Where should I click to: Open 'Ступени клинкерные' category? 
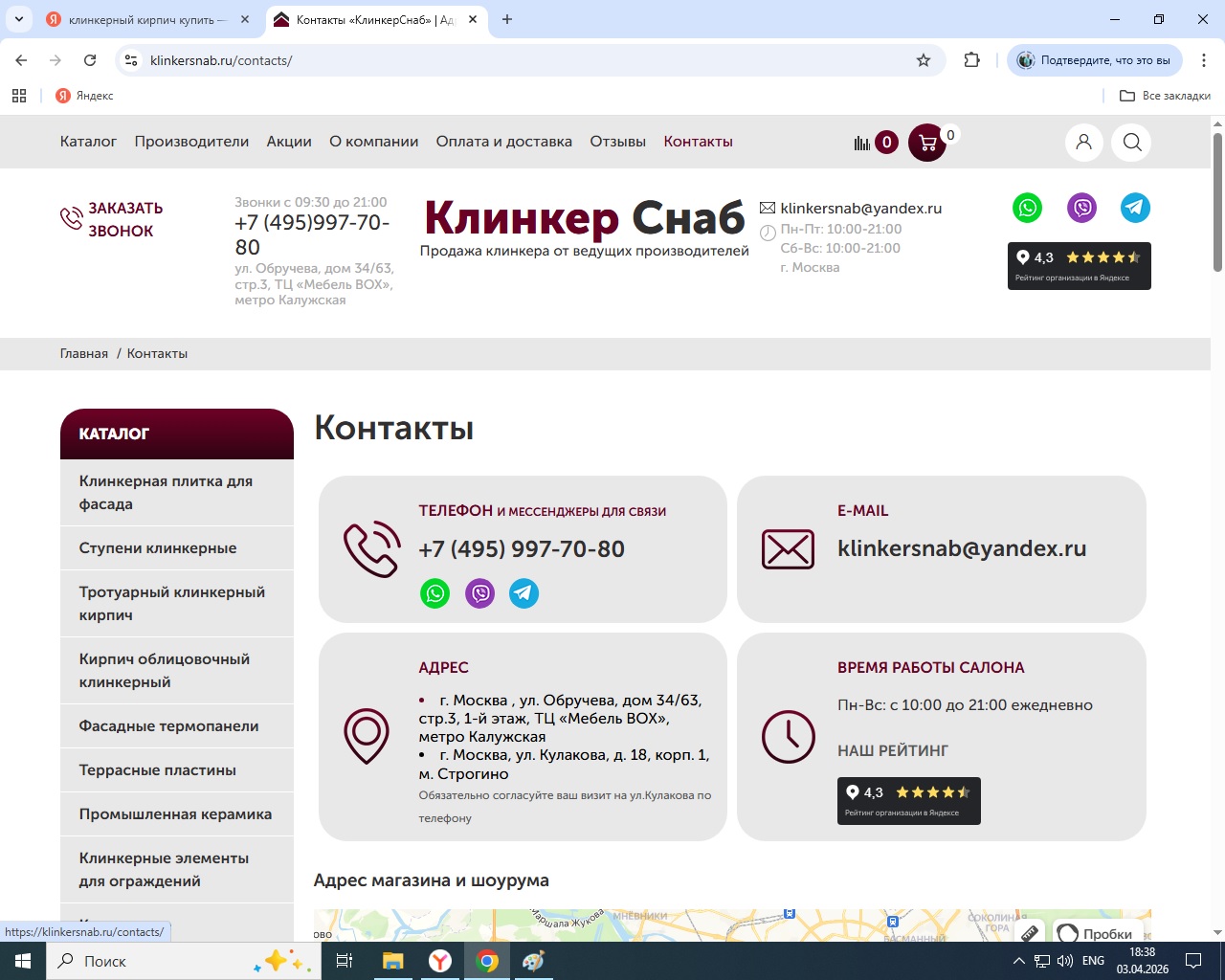[x=177, y=548]
